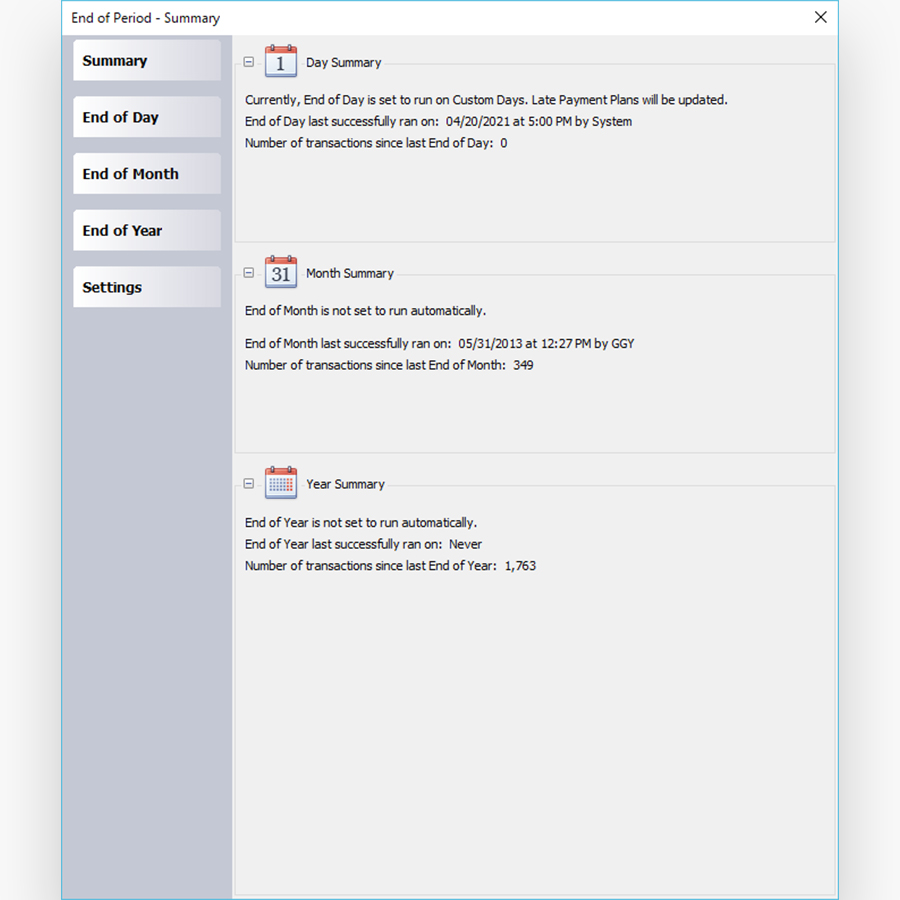Click the Day Summary calendar icon

pos(280,61)
